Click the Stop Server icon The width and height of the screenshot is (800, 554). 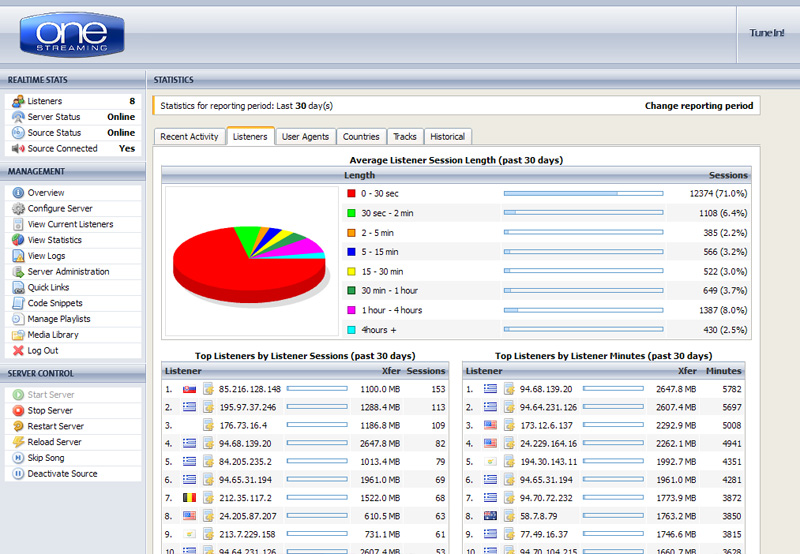tap(18, 410)
